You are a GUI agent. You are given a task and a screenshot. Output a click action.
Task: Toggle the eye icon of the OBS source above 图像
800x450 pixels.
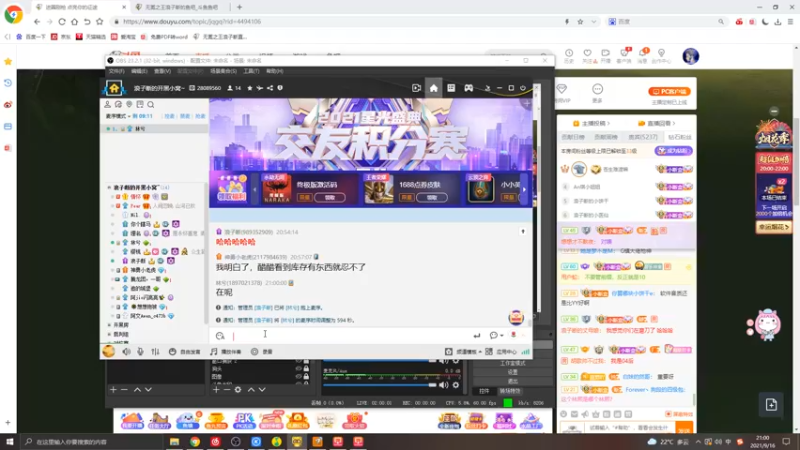click(x=298, y=368)
